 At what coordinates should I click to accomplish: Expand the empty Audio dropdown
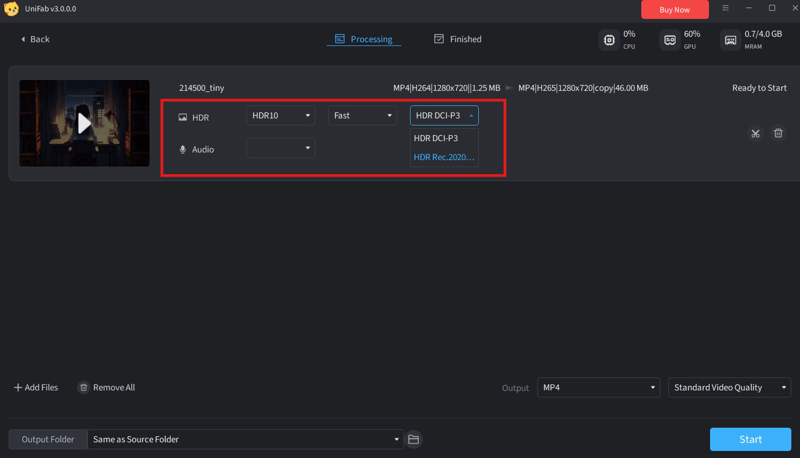point(281,148)
